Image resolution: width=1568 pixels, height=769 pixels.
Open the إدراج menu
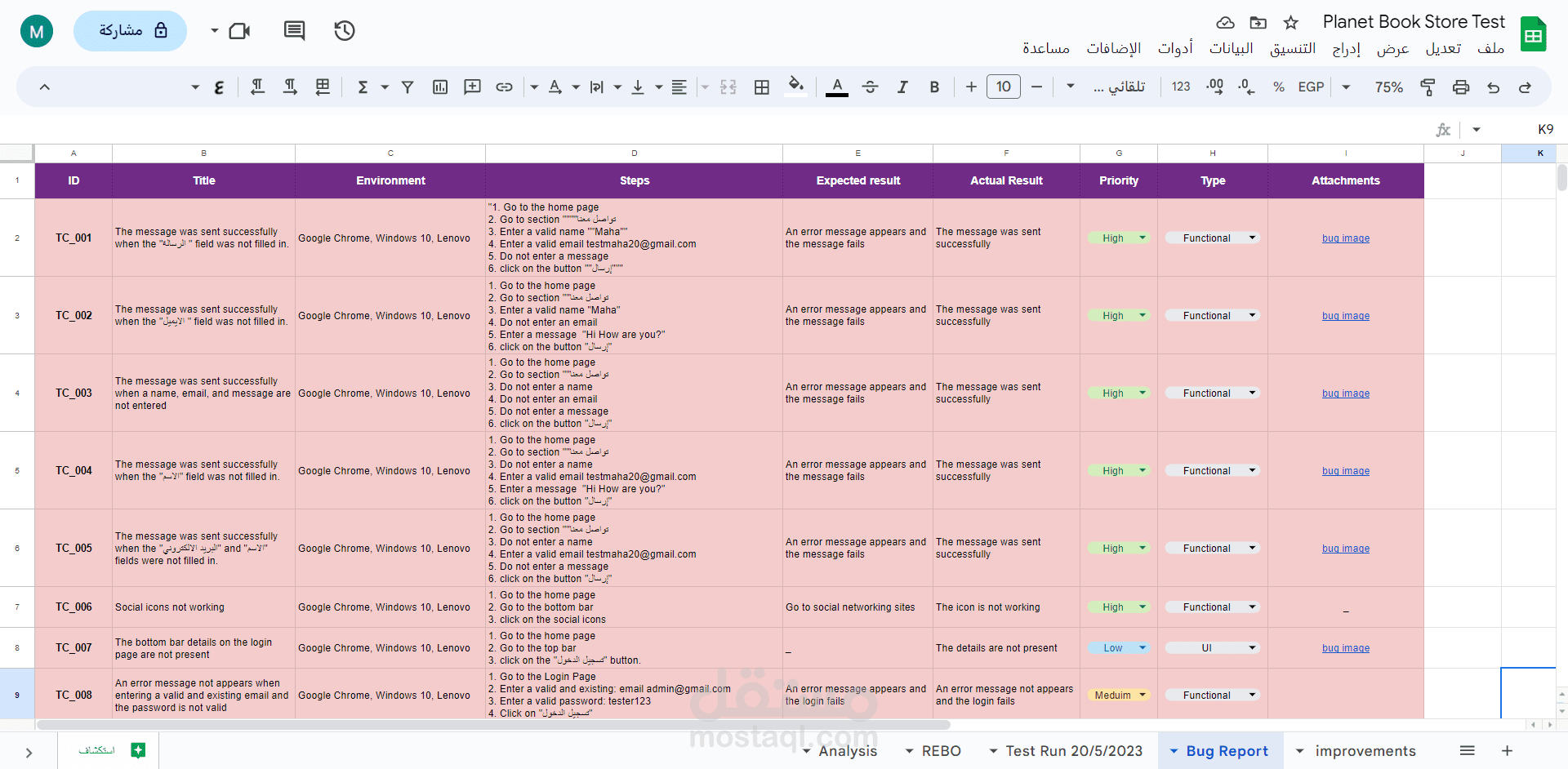point(1346,48)
